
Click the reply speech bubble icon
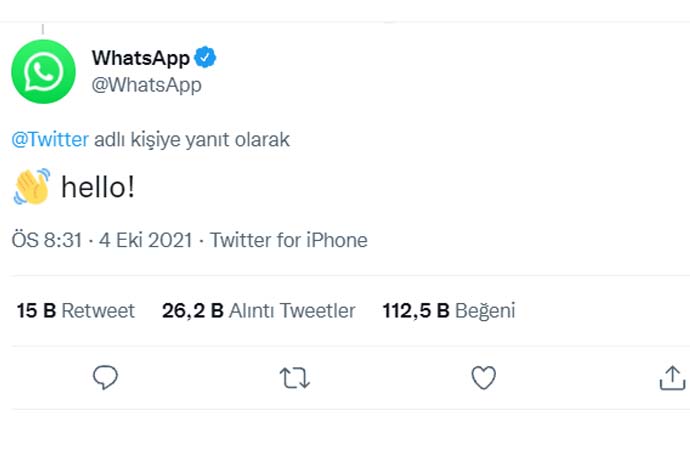(105, 377)
